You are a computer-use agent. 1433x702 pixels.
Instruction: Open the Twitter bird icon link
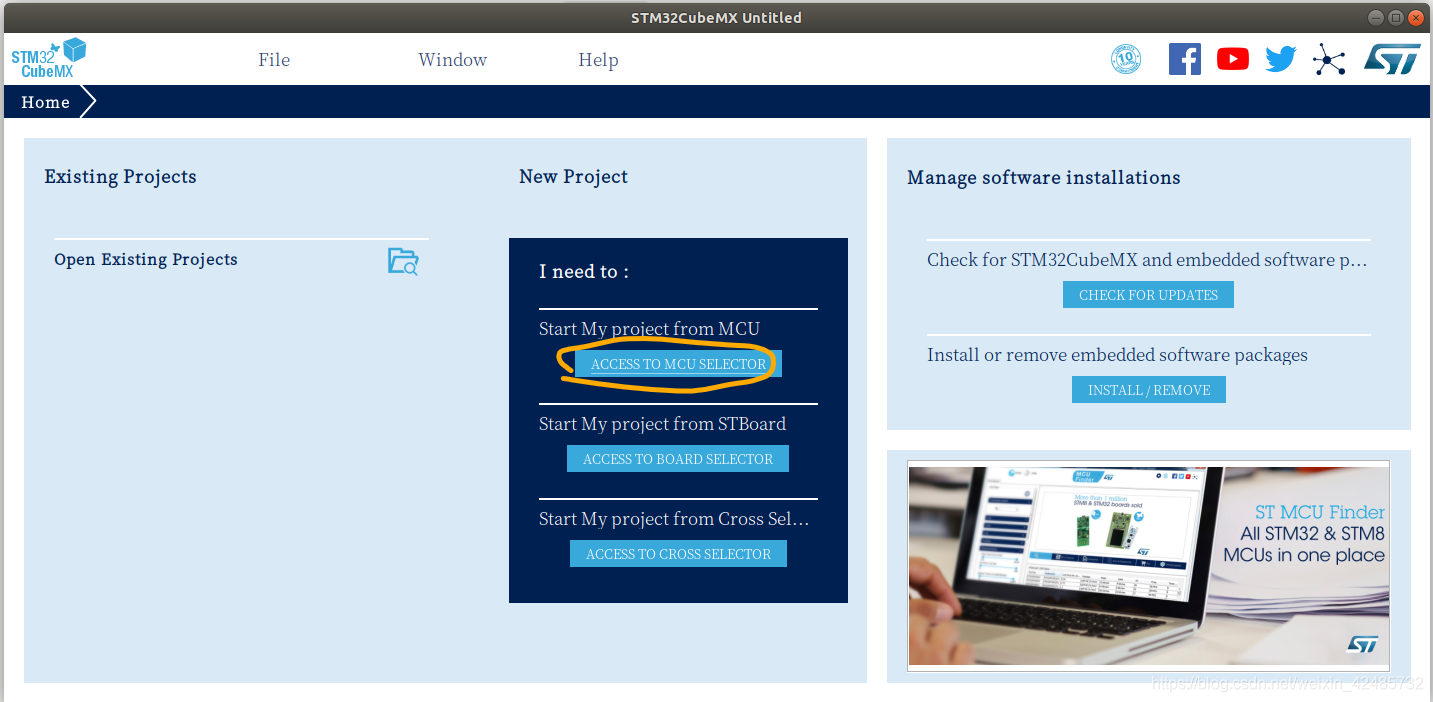pyautogui.click(x=1281, y=60)
